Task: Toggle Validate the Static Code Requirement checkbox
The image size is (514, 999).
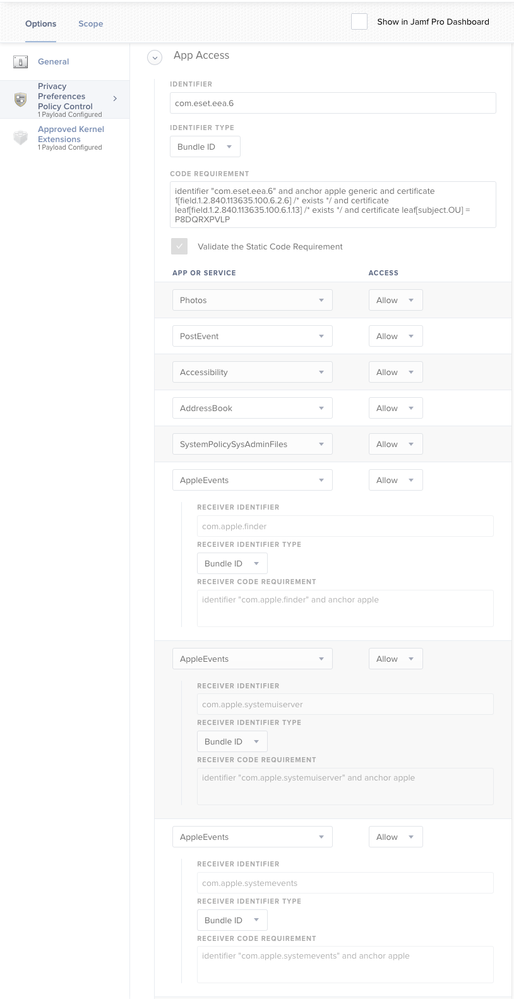Action: pyautogui.click(x=180, y=247)
